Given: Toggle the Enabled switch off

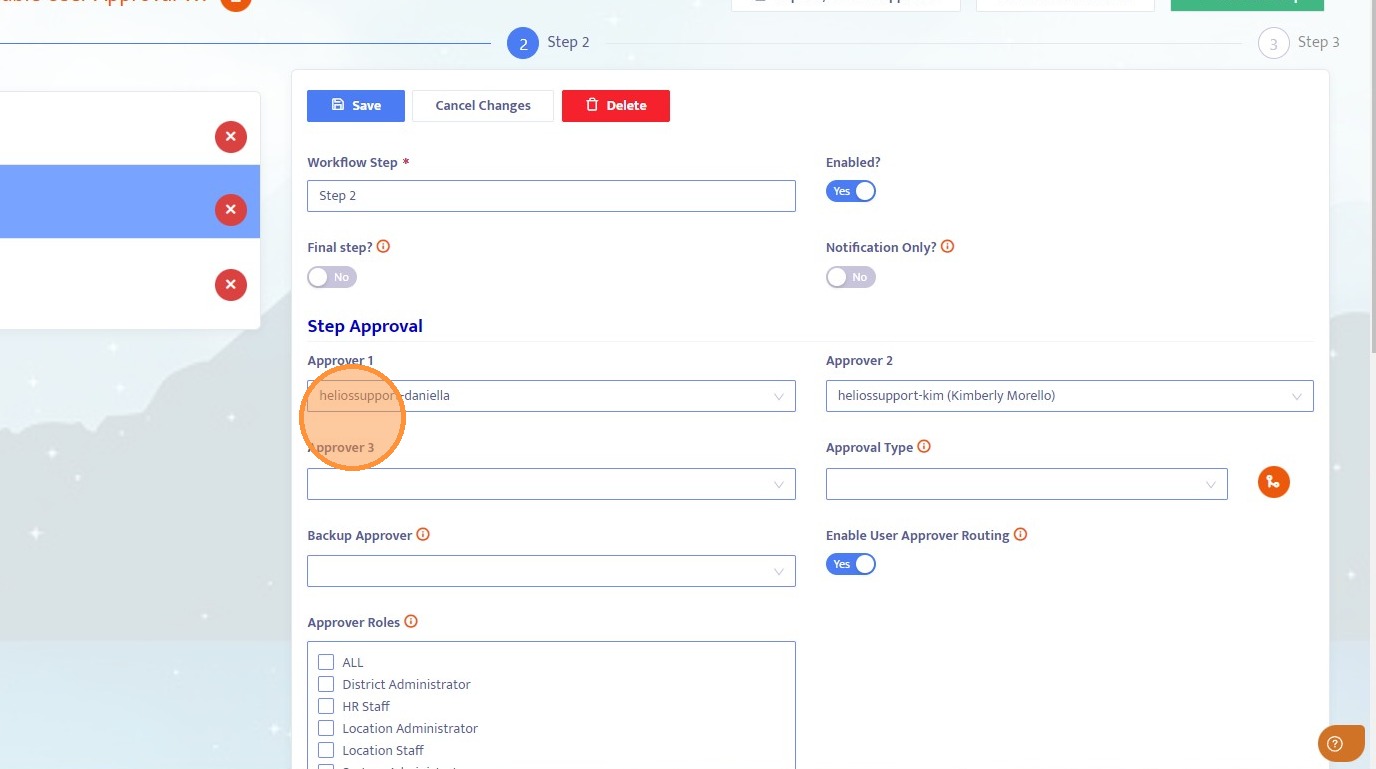Looking at the screenshot, I should pyautogui.click(x=851, y=191).
